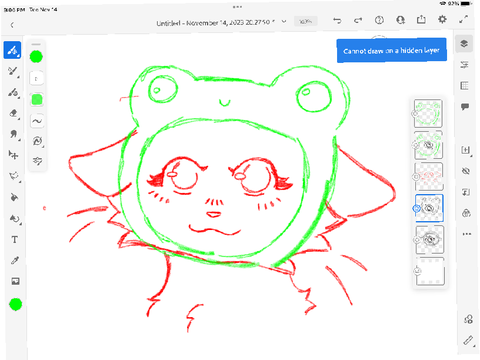This screenshot has height=360, width=480.
Task: Adjust the brush size value control
Action: (36, 79)
